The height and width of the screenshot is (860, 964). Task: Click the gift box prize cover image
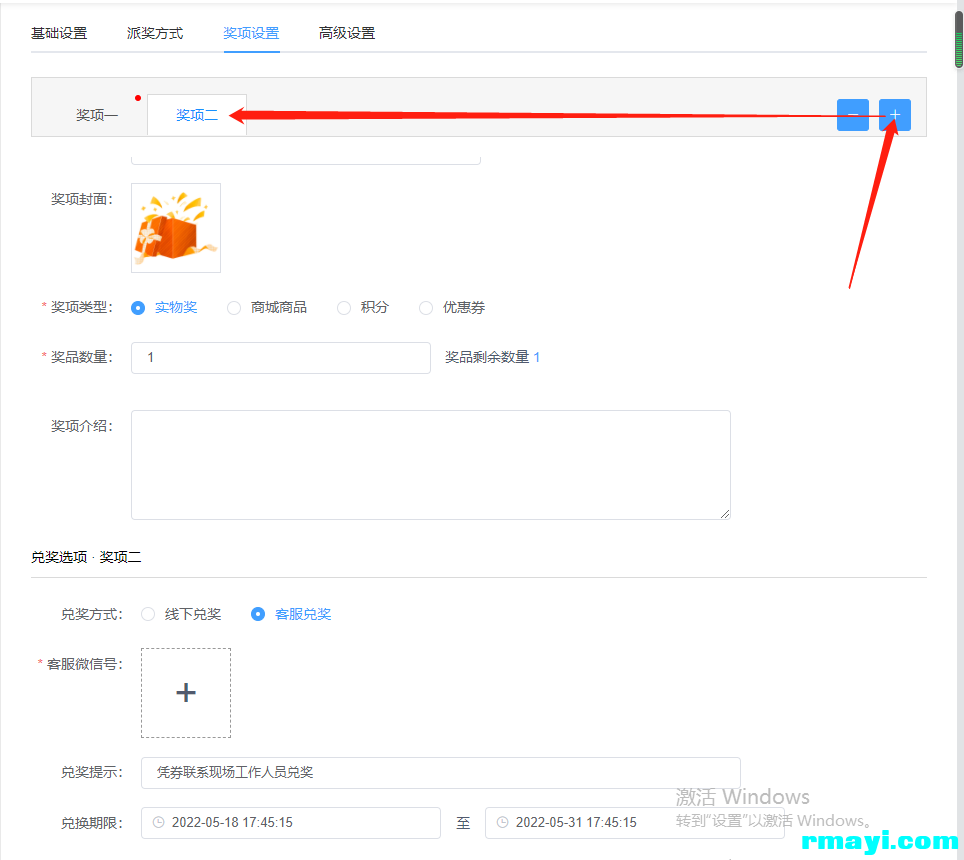176,228
